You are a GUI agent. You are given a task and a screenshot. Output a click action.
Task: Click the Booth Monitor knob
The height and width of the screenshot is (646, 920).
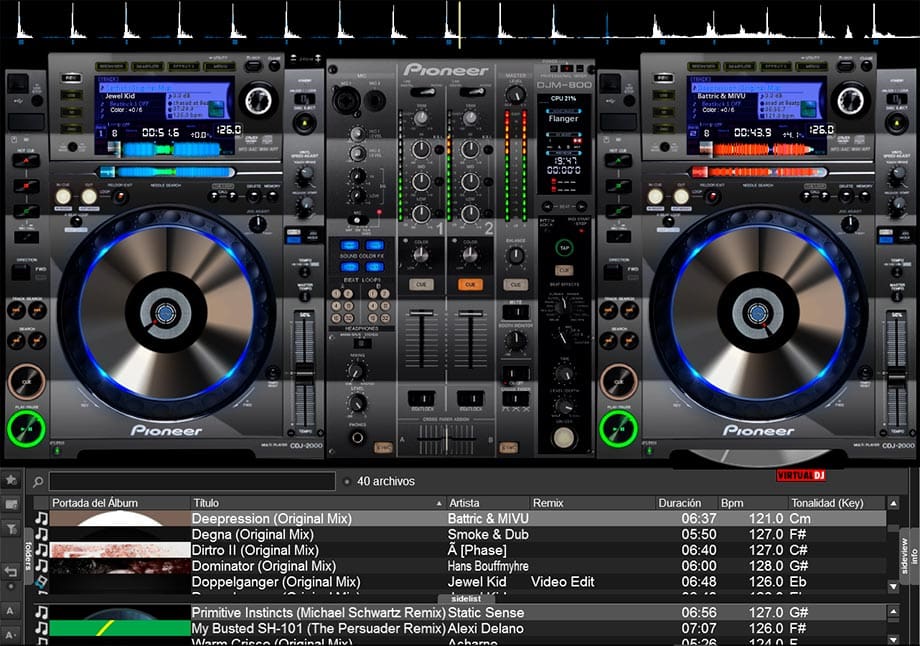pyautogui.click(x=515, y=340)
